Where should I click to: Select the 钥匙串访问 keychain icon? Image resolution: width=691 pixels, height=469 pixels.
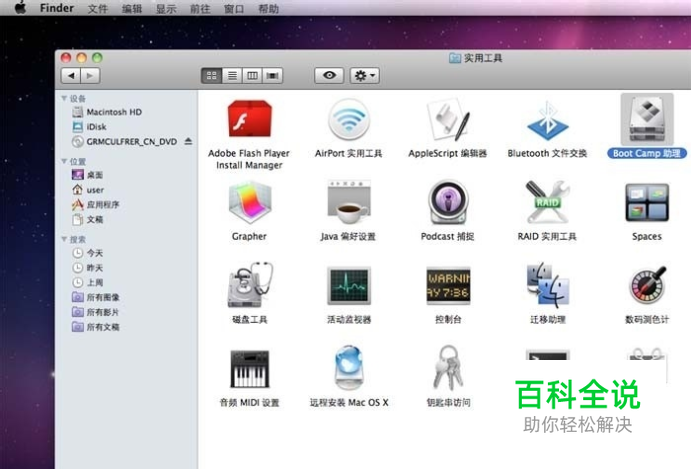pos(448,368)
